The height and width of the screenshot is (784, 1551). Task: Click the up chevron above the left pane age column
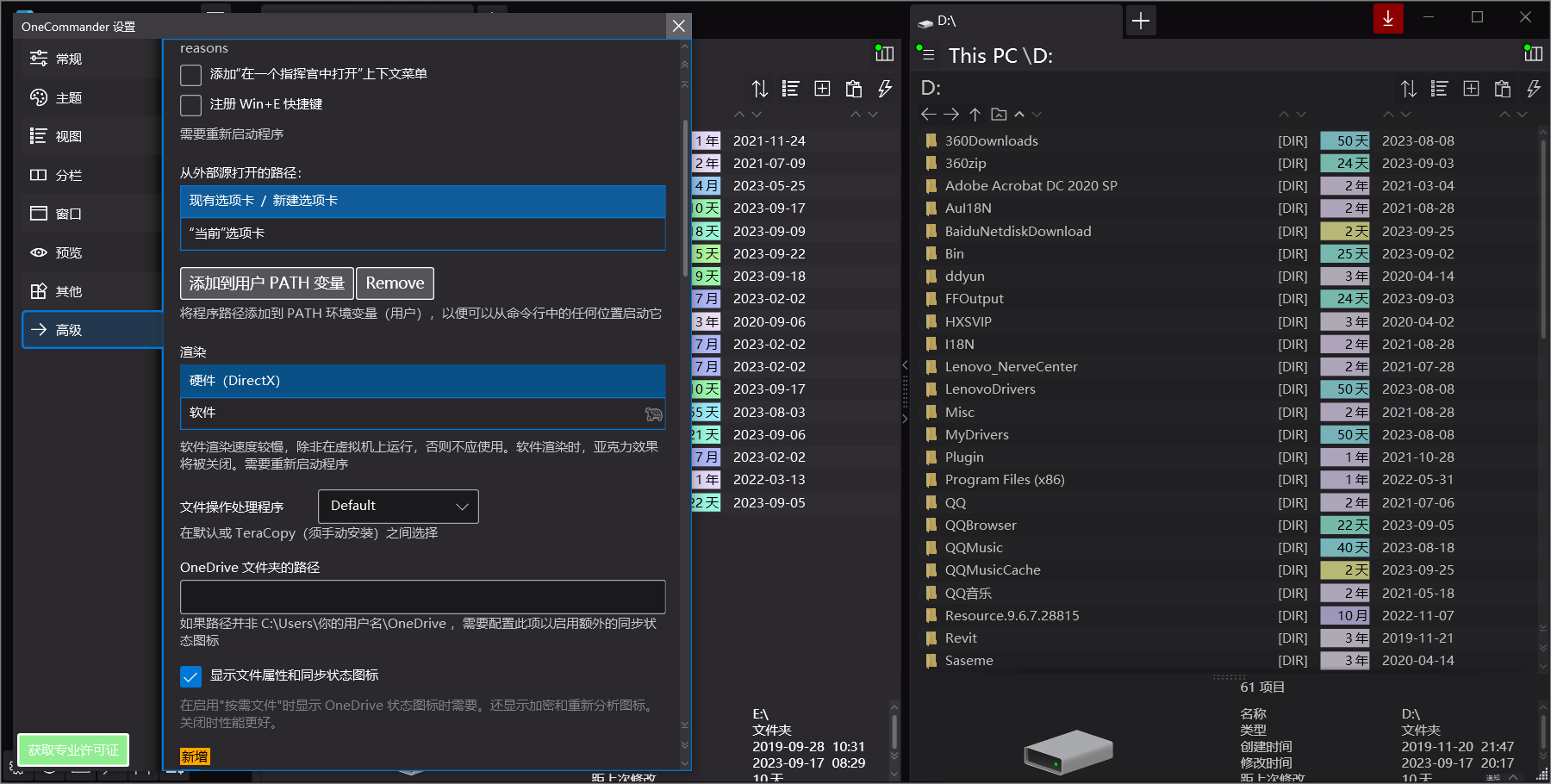pyautogui.click(x=739, y=114)
